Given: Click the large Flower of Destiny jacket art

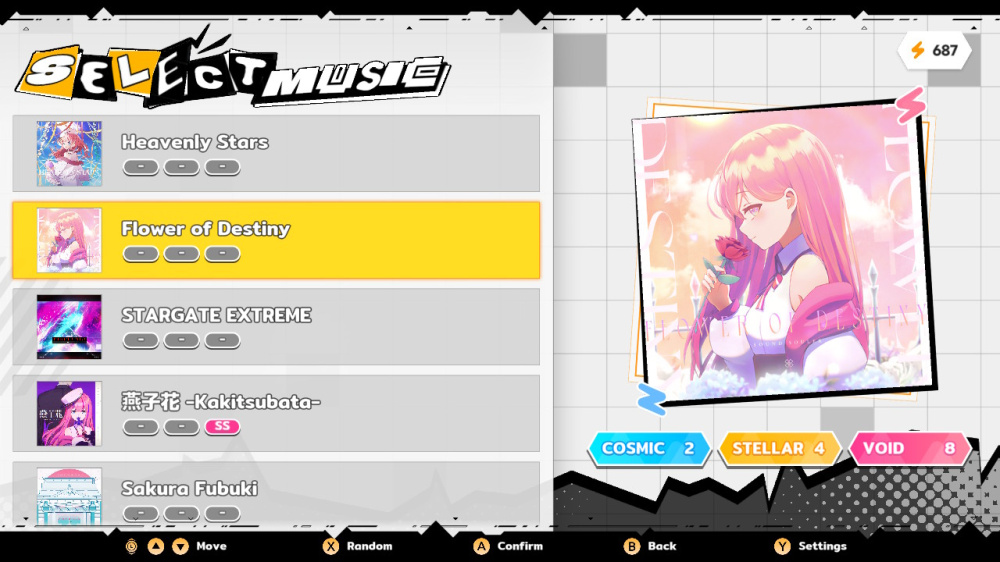Looking at the screenshot, I should (784, 250).
